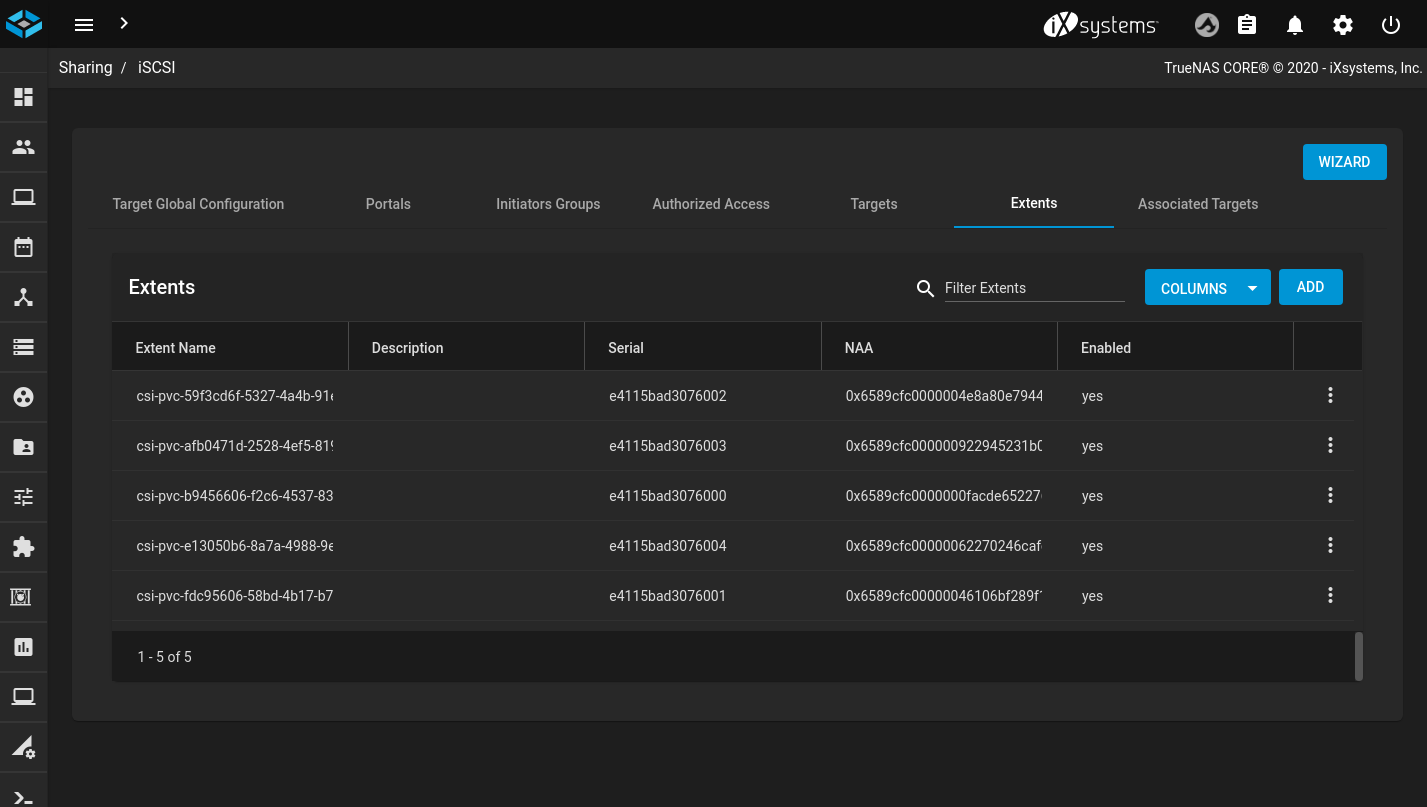Open the settings gear icon
Screen dimensions: 1427x807
pyautogui.click(x=1343, y=25)
